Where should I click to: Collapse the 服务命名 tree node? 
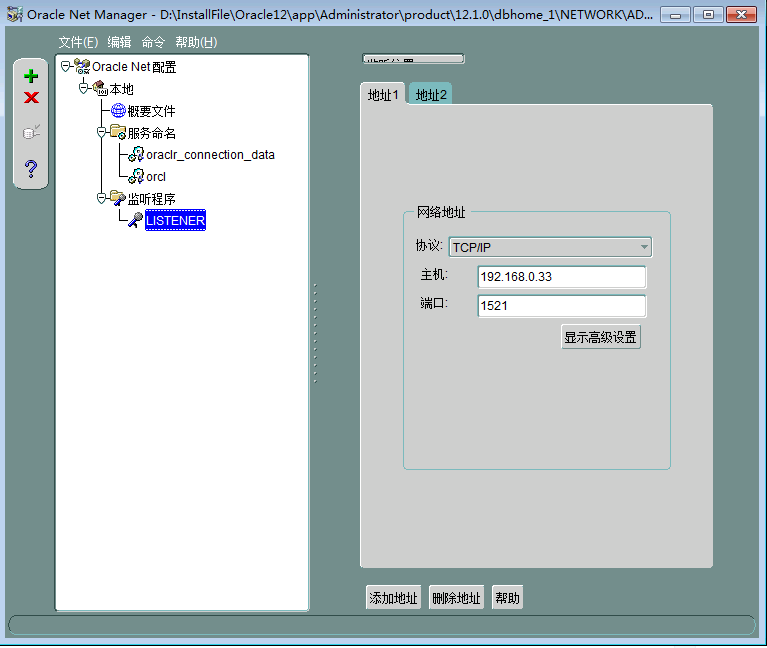[x=101, y=132]
